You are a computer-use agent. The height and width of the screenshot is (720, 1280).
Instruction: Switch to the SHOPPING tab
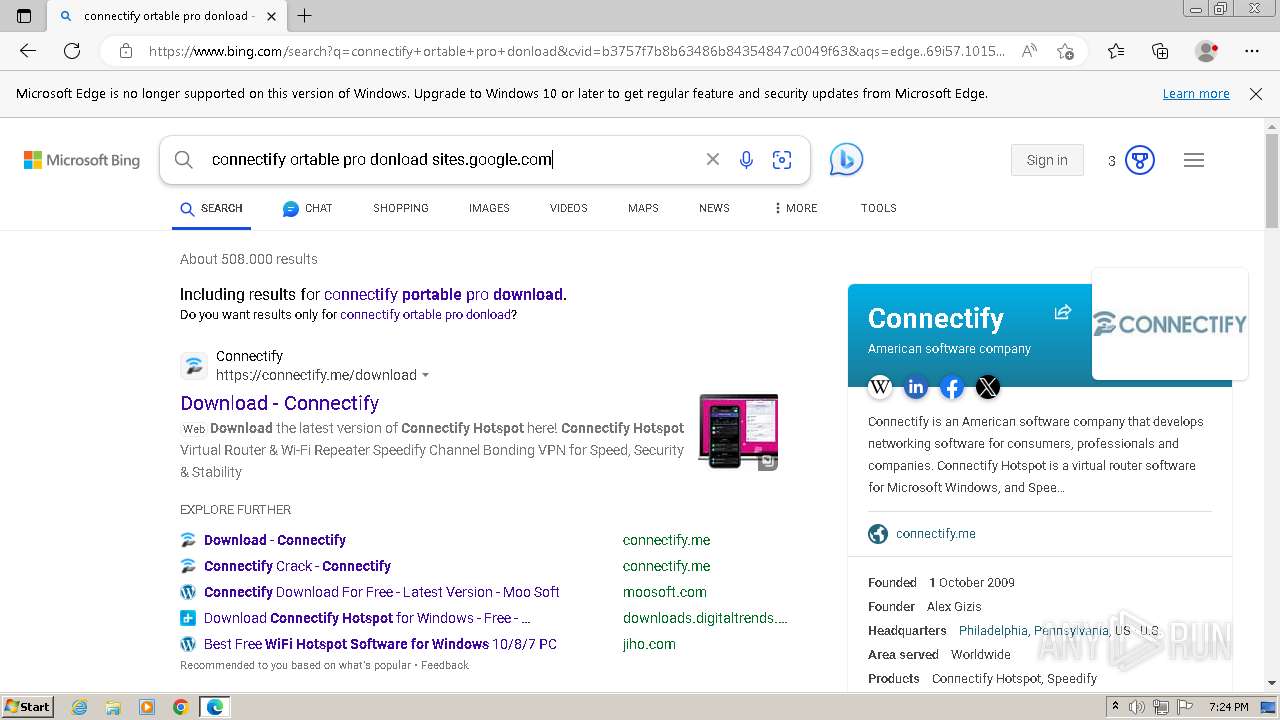(401, 208)
